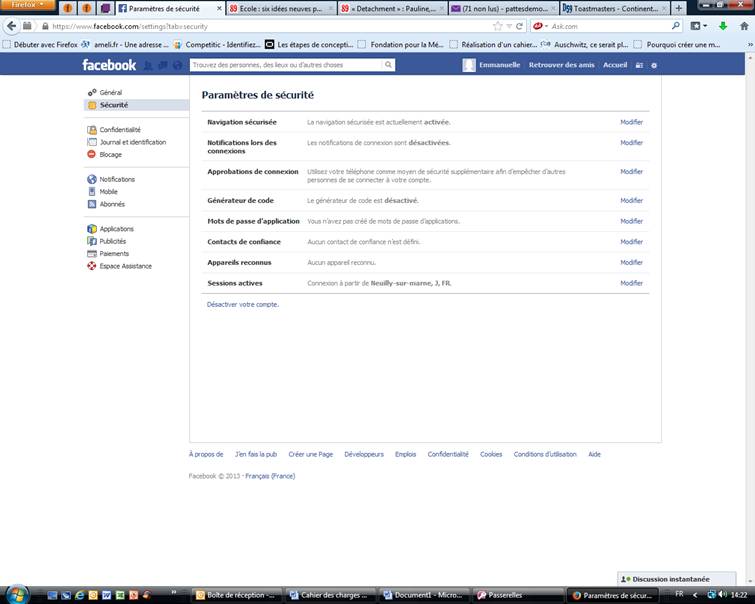
Task: Open the Général settings section
Action: 111,92
